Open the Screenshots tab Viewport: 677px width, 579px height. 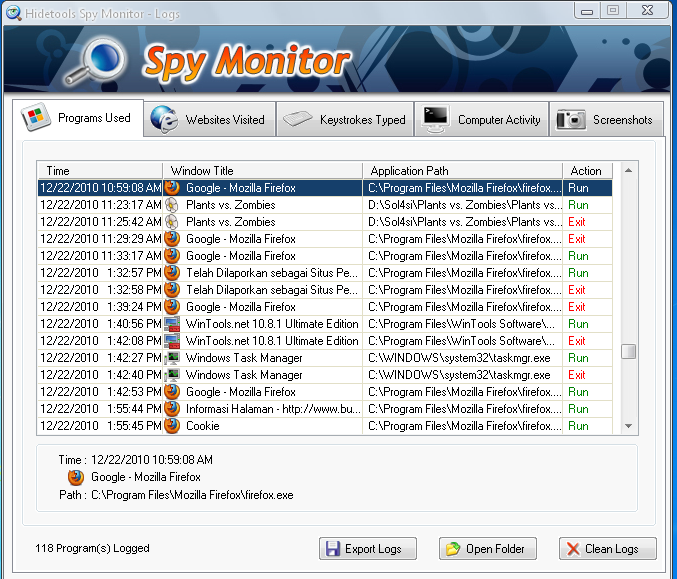coord(606,119)
